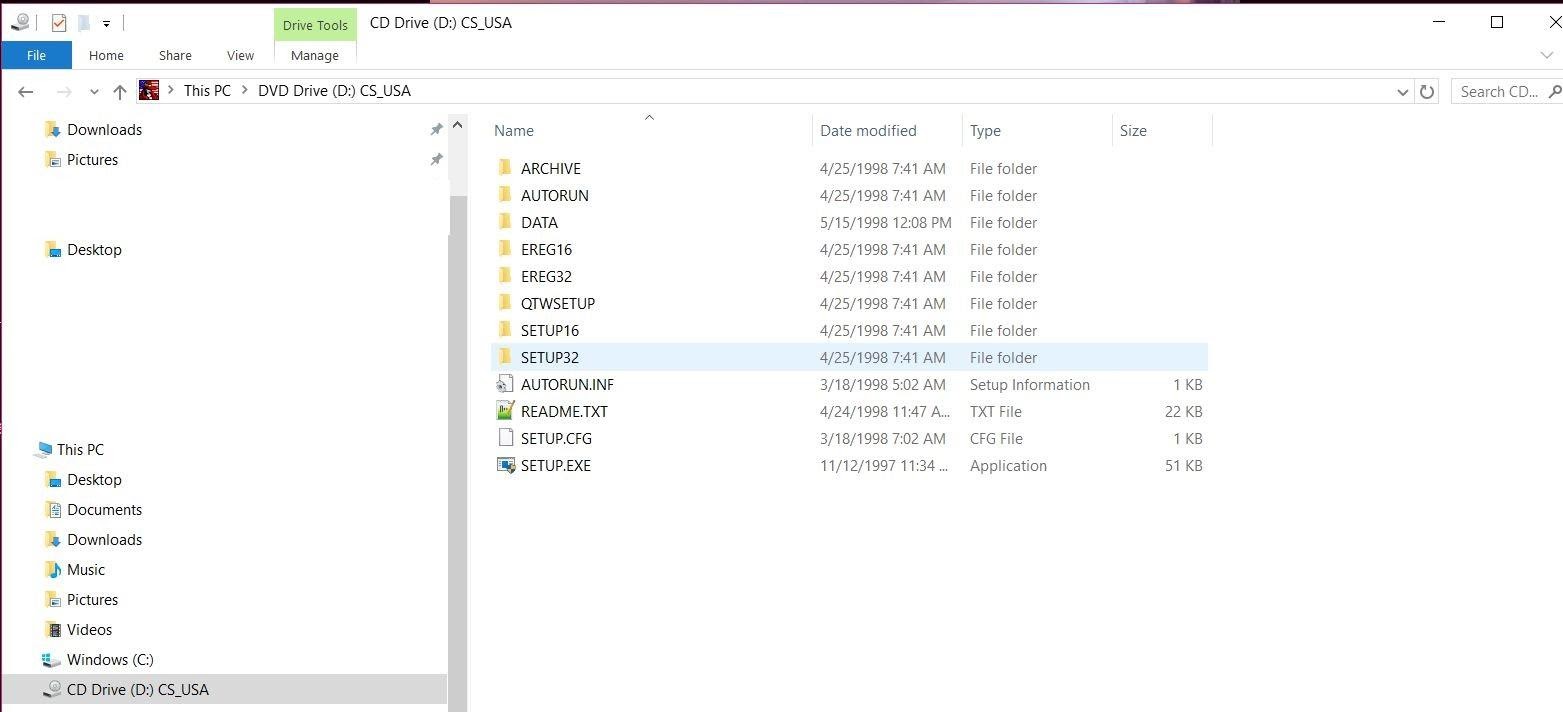Open Windows (C:) drive in tree

(110, 660)
